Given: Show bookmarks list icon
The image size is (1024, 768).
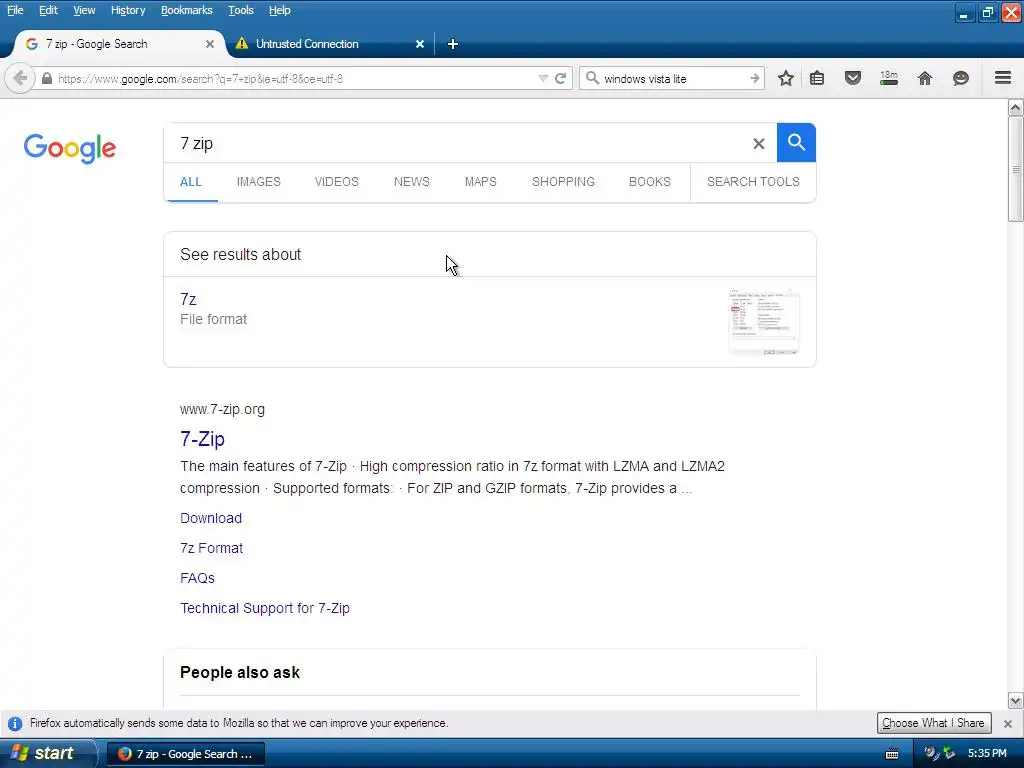Looking at the screenshot, I should pyautogui.click(x=817, y=78).
